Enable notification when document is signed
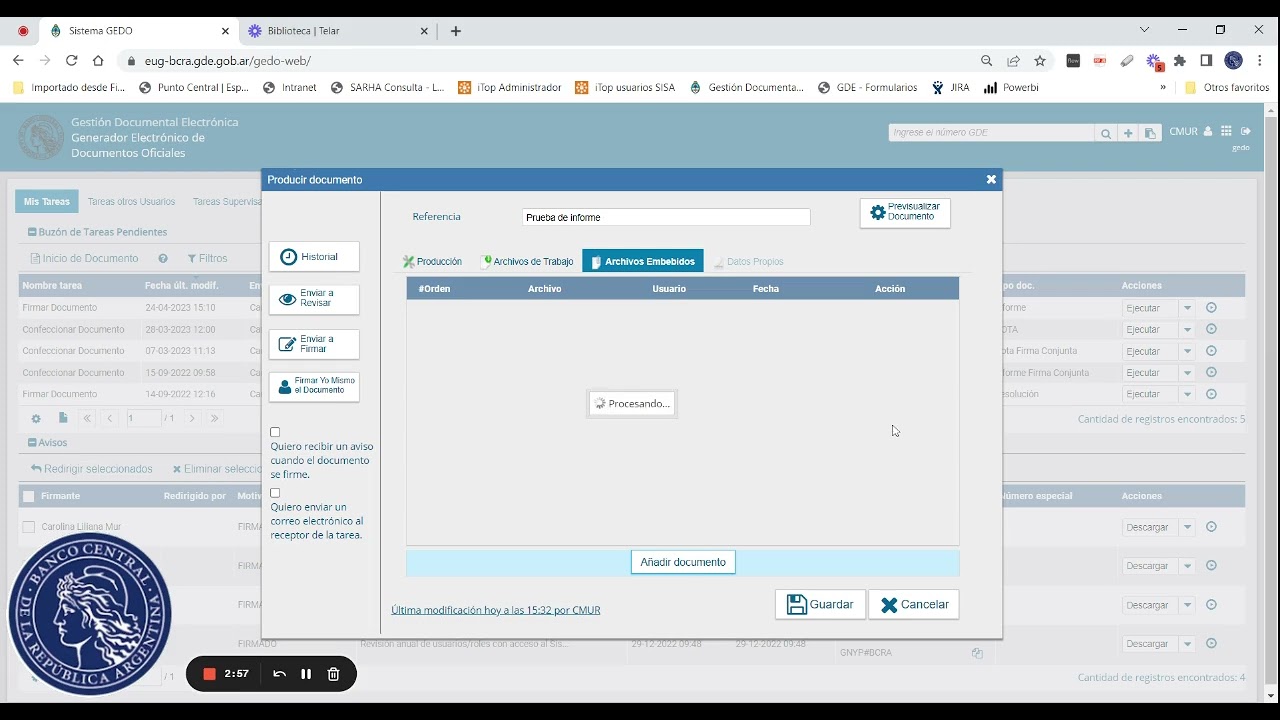Screen dimensions: 1280x720 (x=275, y=432)
